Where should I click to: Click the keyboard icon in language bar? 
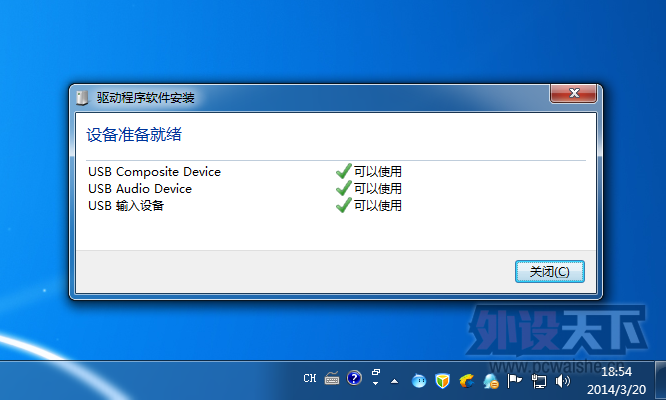tap(332, 379)
